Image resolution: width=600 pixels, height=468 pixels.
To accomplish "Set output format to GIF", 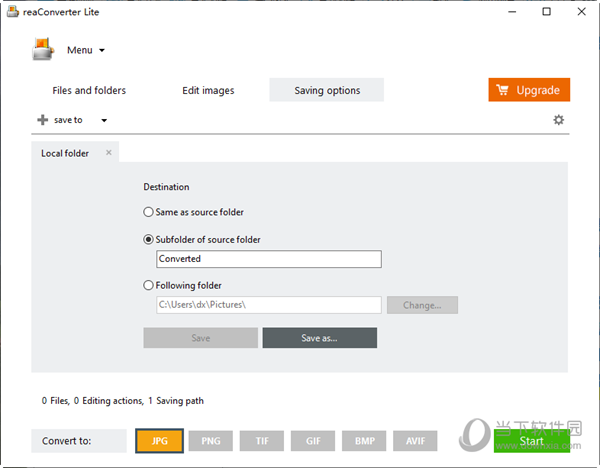I will click(x=313, y=441).
